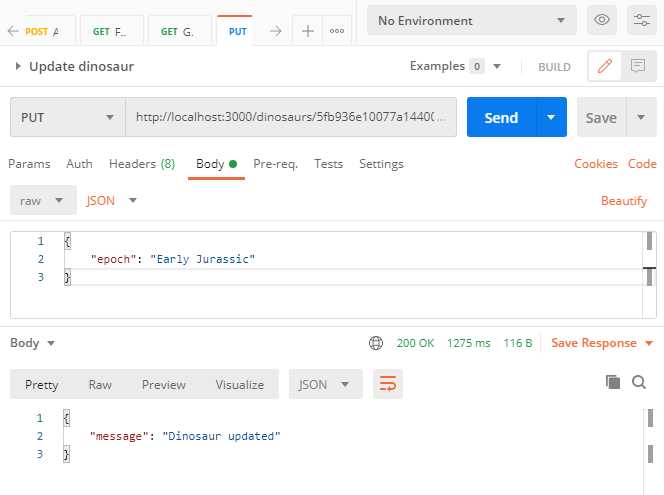Click the Code link
The height and width of the screenshot is (495, 664).
642,164
